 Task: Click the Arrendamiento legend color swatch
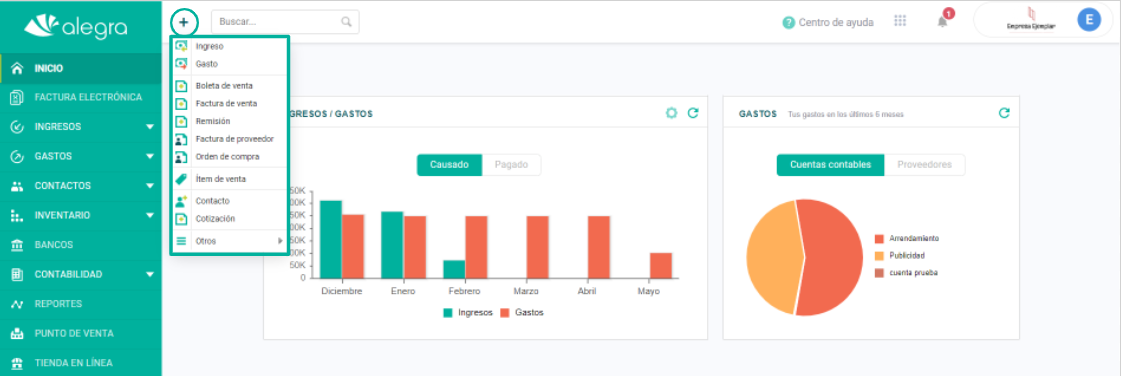click(x=879, y=238)
